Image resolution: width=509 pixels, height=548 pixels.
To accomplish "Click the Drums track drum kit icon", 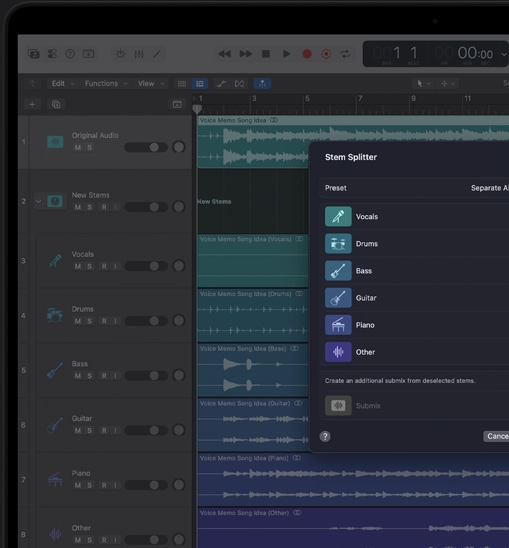I will (55, 315).
